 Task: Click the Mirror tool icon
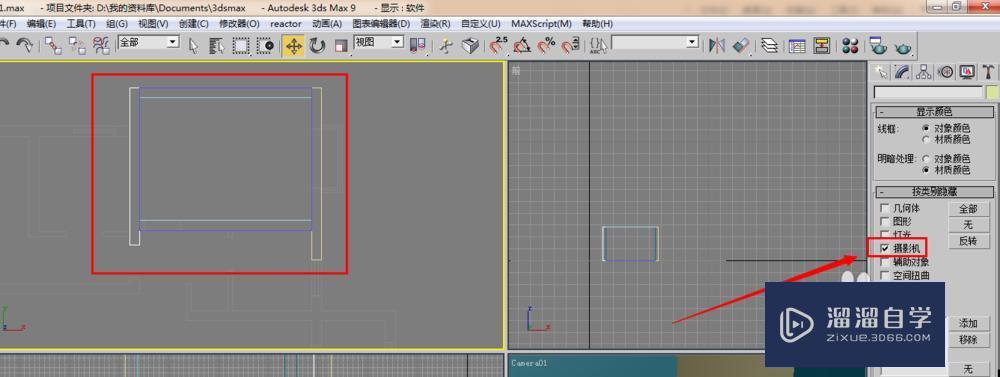(x=717, y=45)
